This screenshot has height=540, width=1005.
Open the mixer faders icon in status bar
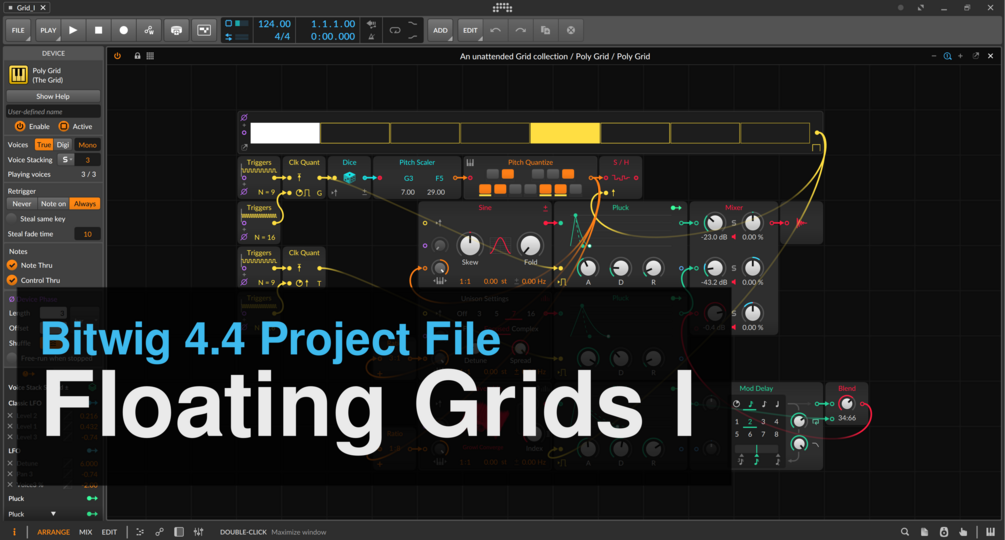[199, 532]
